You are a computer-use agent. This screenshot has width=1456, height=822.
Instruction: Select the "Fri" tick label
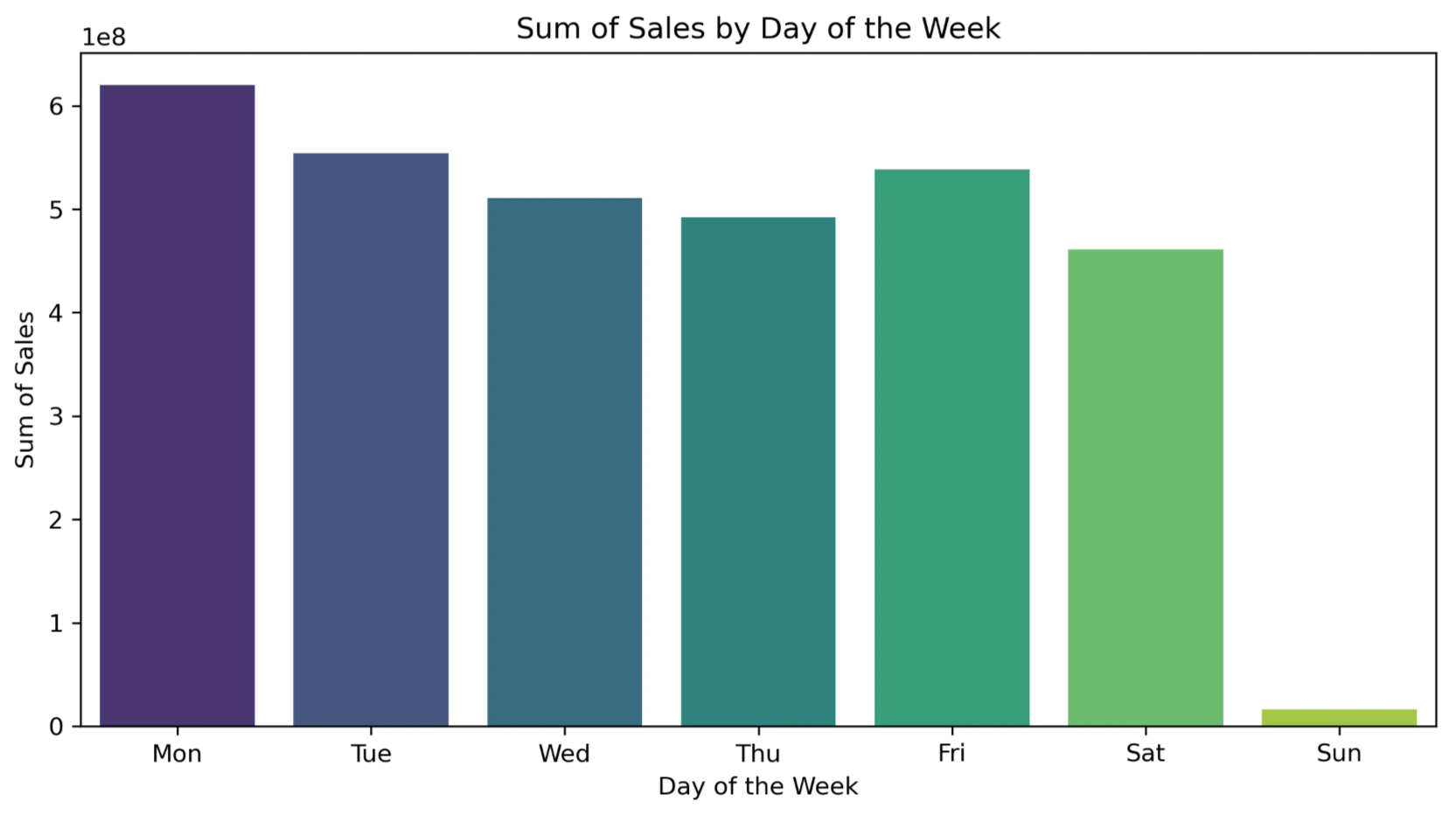951,754
